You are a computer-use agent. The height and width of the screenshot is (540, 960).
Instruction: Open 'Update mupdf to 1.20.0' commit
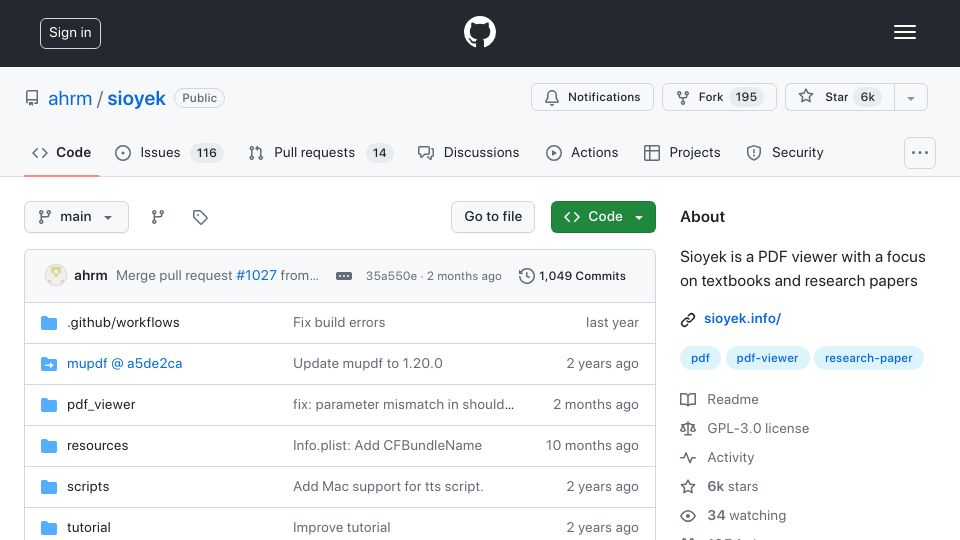(367, 364)
